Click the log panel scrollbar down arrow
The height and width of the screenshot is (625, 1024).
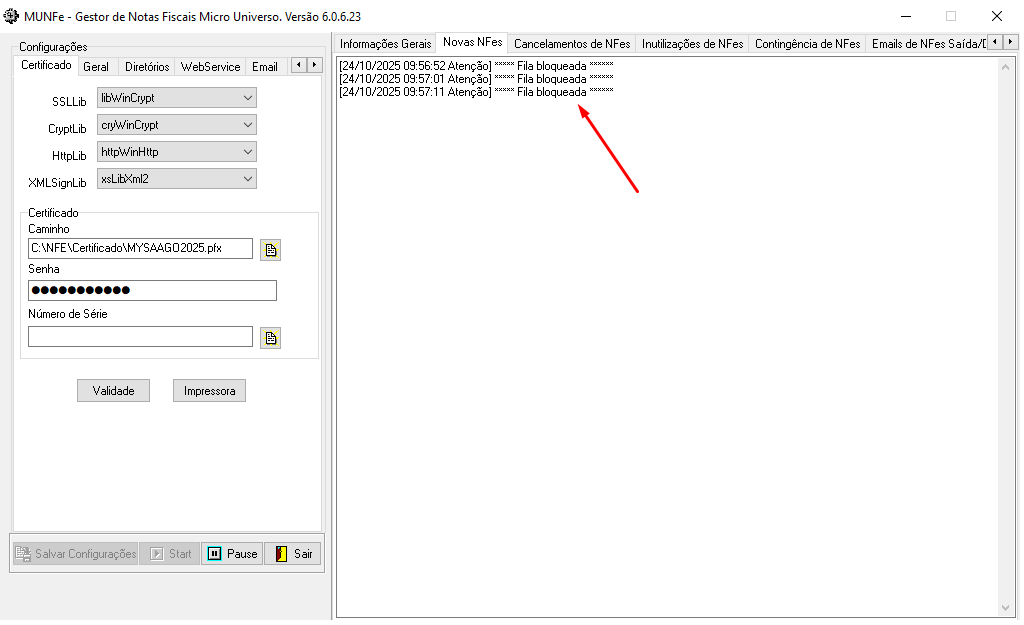1007,607
